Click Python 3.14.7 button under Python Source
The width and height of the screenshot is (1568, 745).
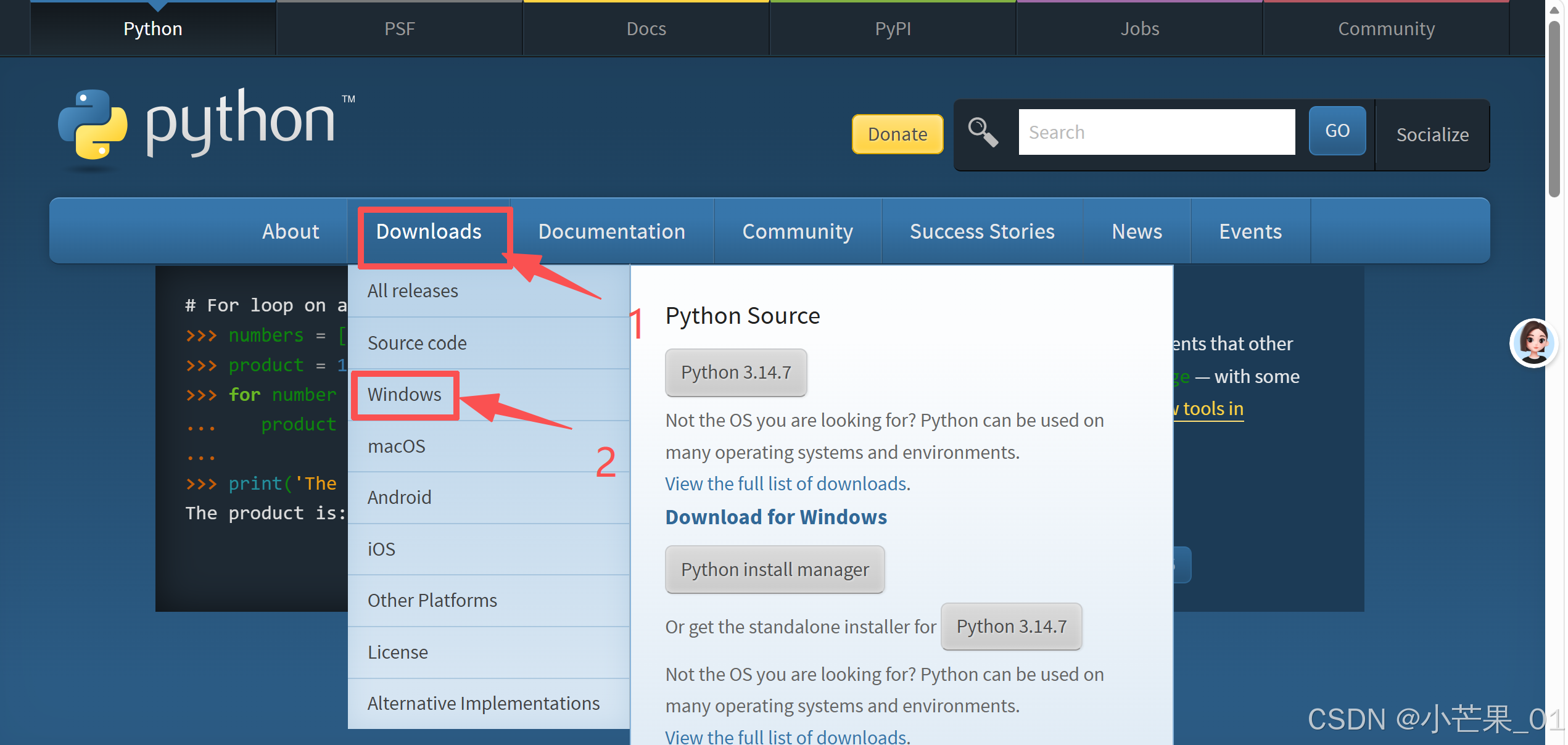click(736, 372)
